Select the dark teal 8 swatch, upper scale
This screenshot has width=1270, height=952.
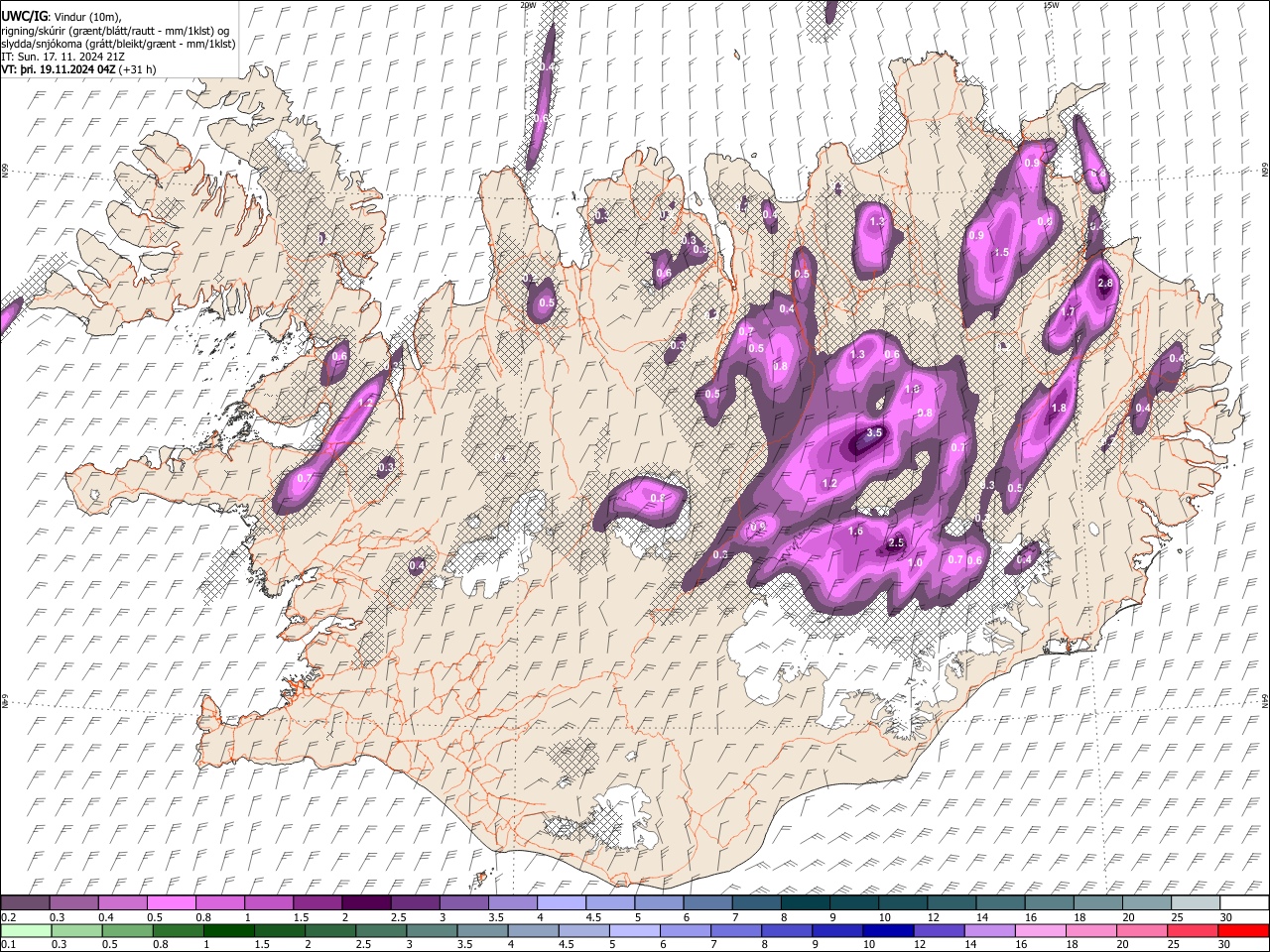pyautogui.click(x=805, y=903)
